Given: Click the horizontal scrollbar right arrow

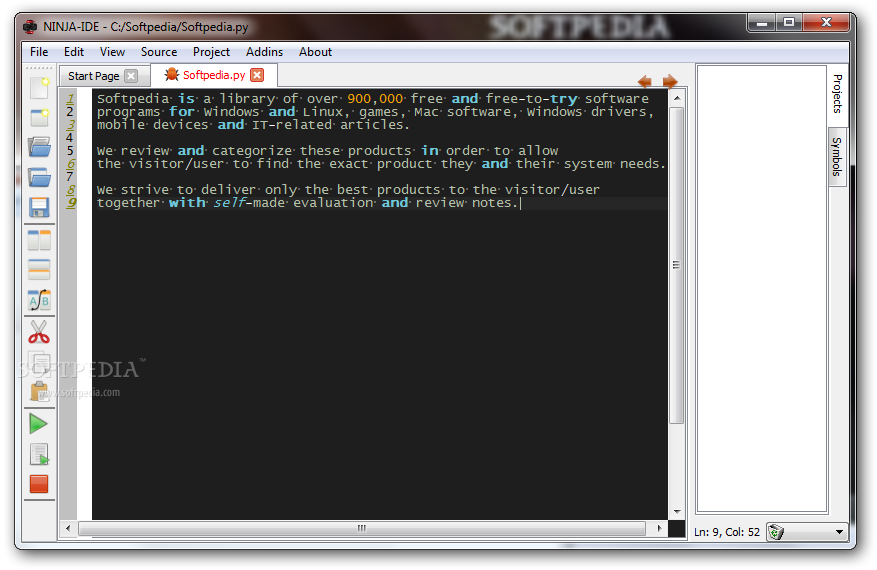Looking at the screenshot, I should click(659, 528).
